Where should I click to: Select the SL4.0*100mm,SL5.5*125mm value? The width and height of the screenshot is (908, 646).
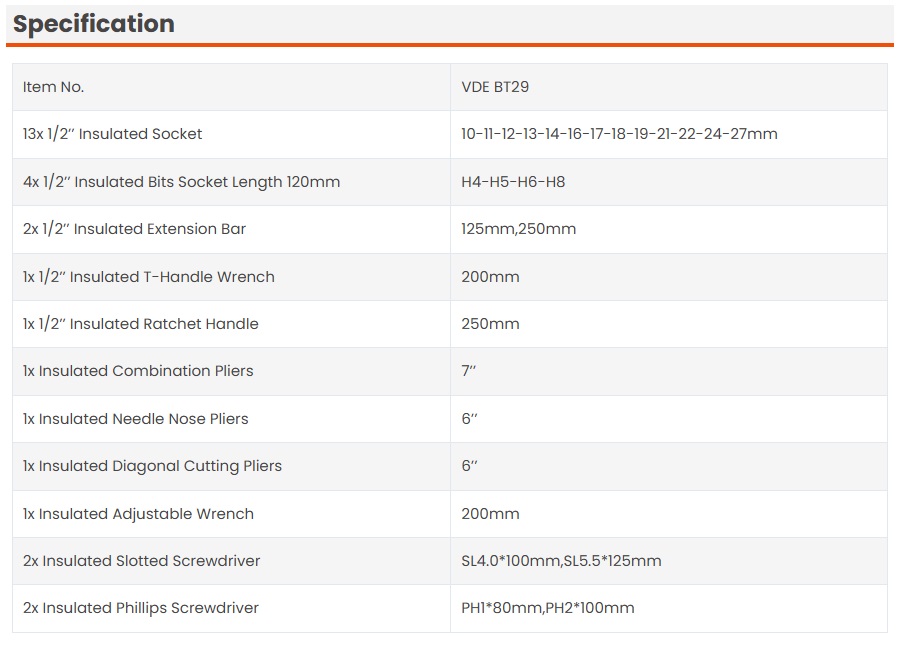click(561, 561)
